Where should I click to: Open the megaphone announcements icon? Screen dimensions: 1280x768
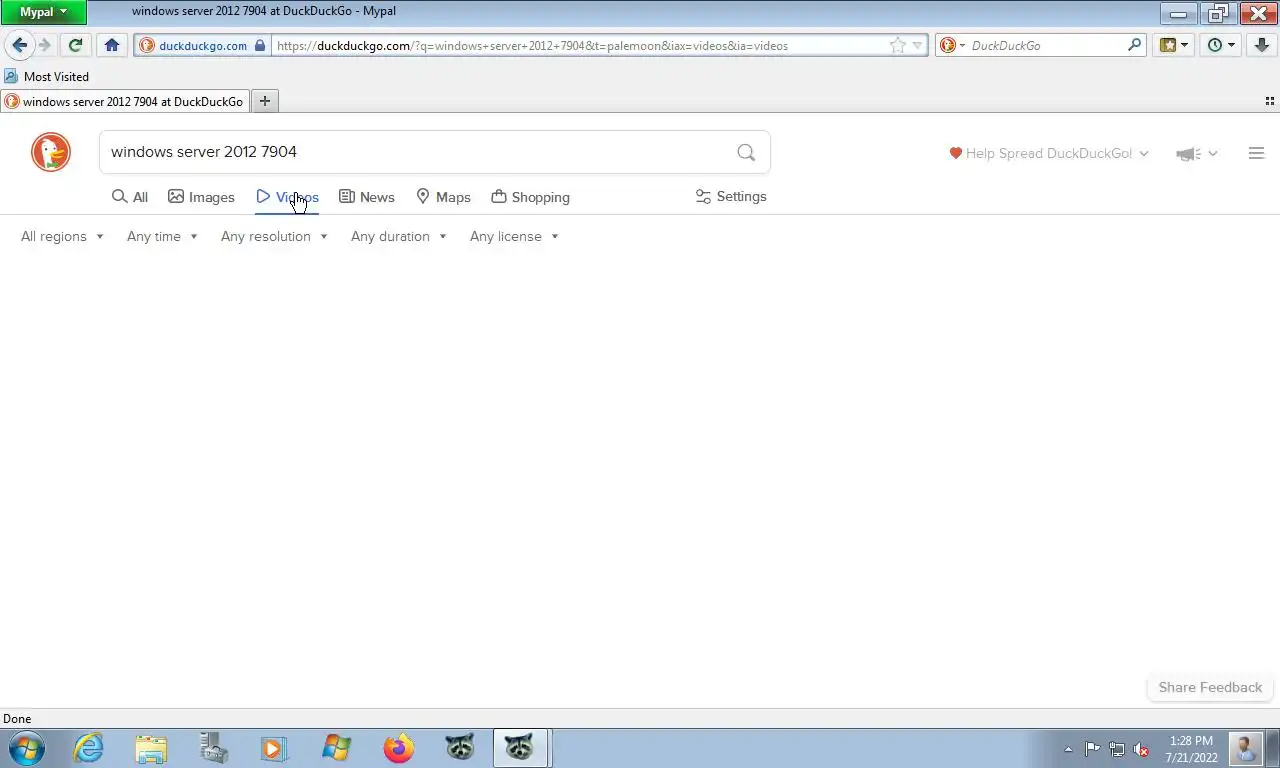pos(1196,153)
